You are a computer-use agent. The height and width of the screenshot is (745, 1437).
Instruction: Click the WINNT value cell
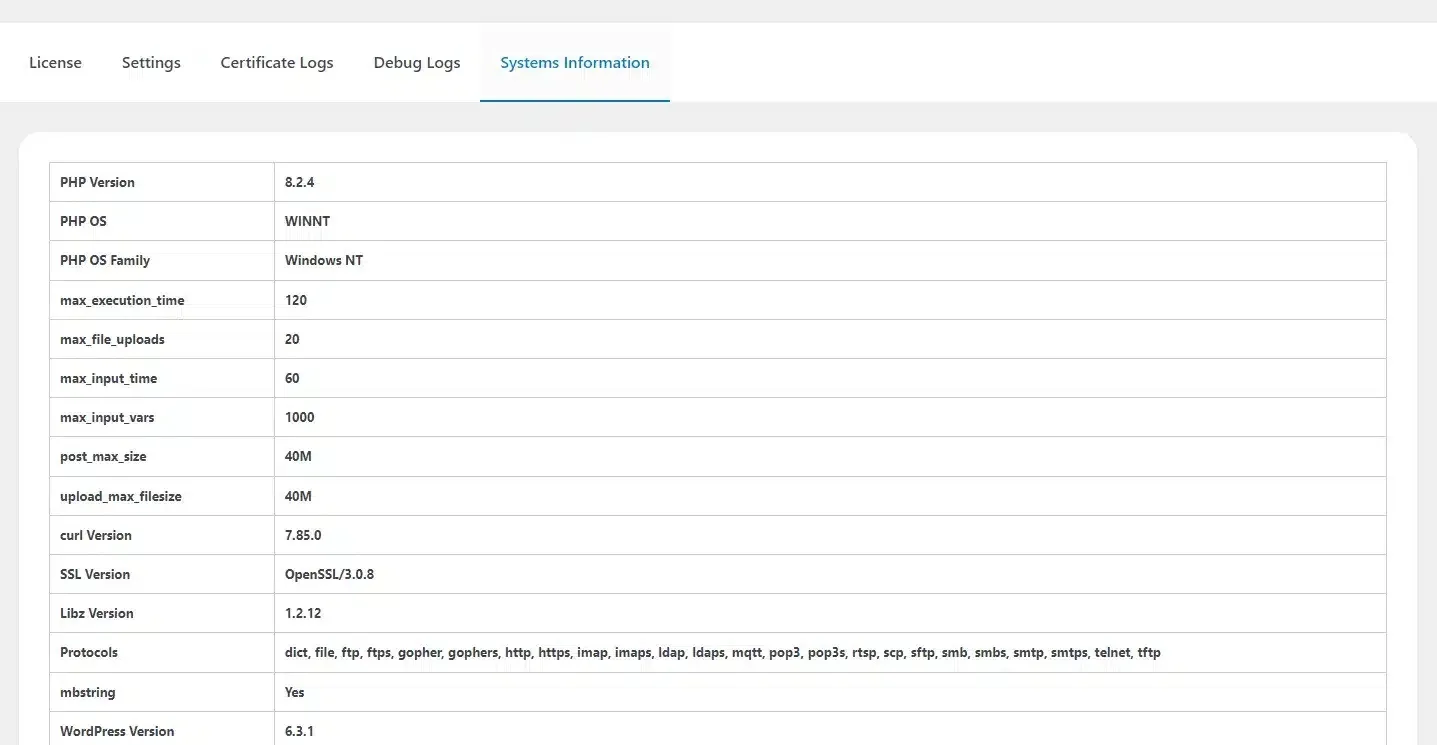pos(307,222)
